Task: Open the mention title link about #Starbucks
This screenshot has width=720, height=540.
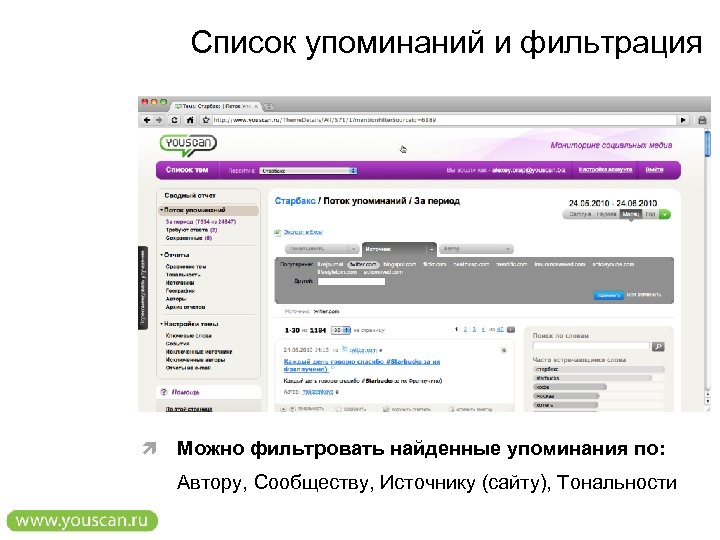Action: 362,366
